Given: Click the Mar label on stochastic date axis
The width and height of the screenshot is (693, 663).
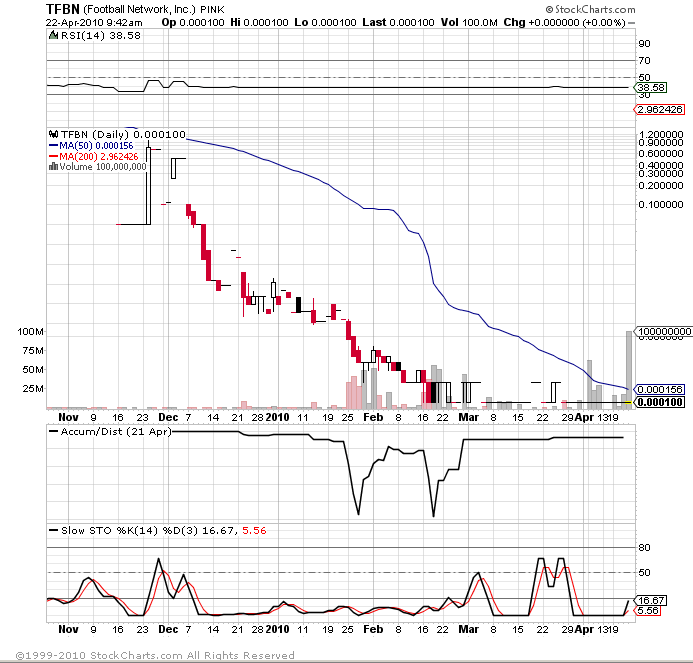Looking at the screenshot, I should coord(468,629).
